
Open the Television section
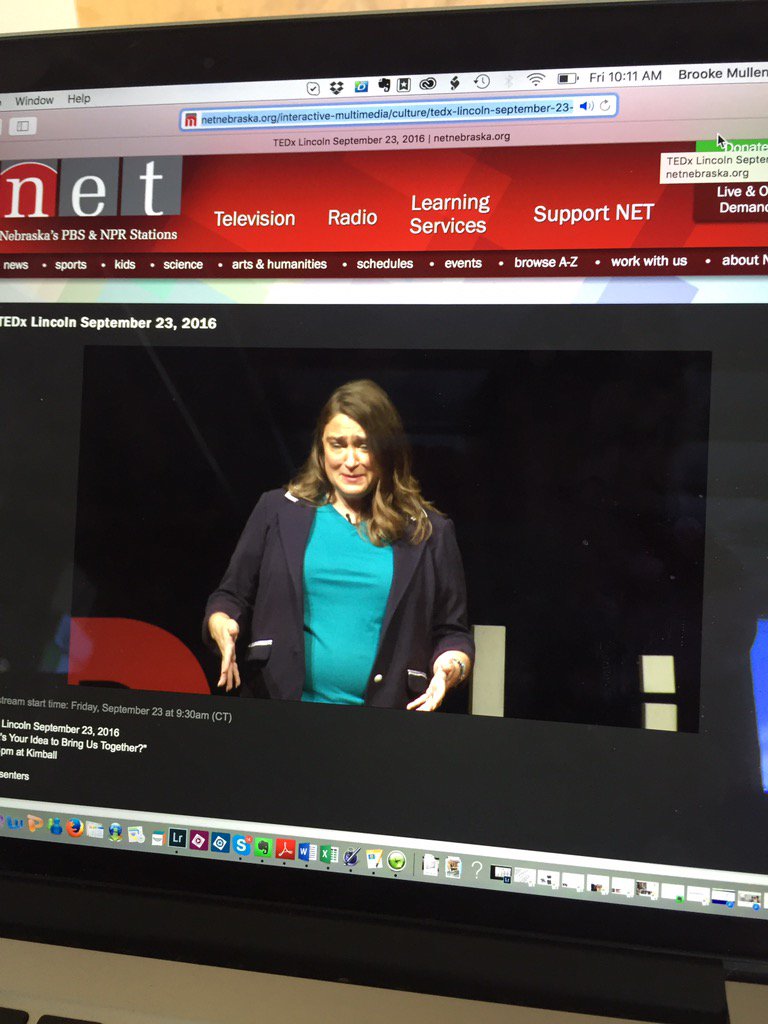click(255, 218)
